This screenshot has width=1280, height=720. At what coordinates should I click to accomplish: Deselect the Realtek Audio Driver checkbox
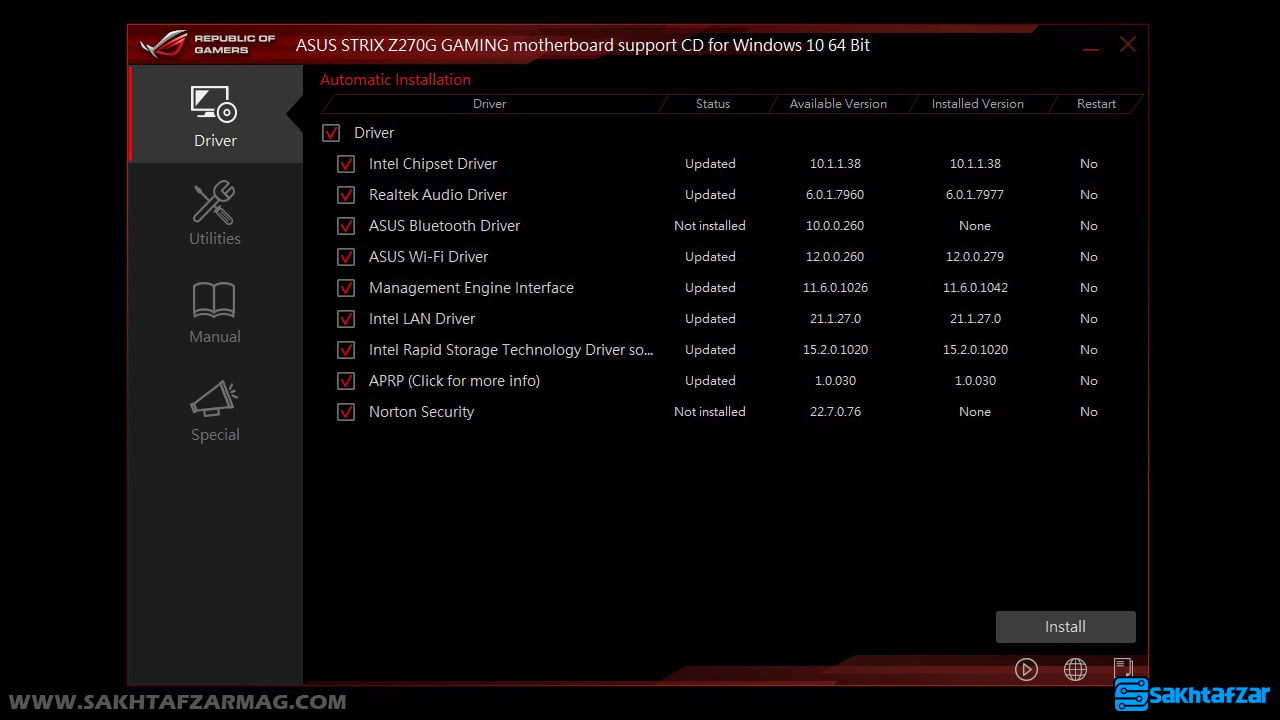[x=346, y=195]
